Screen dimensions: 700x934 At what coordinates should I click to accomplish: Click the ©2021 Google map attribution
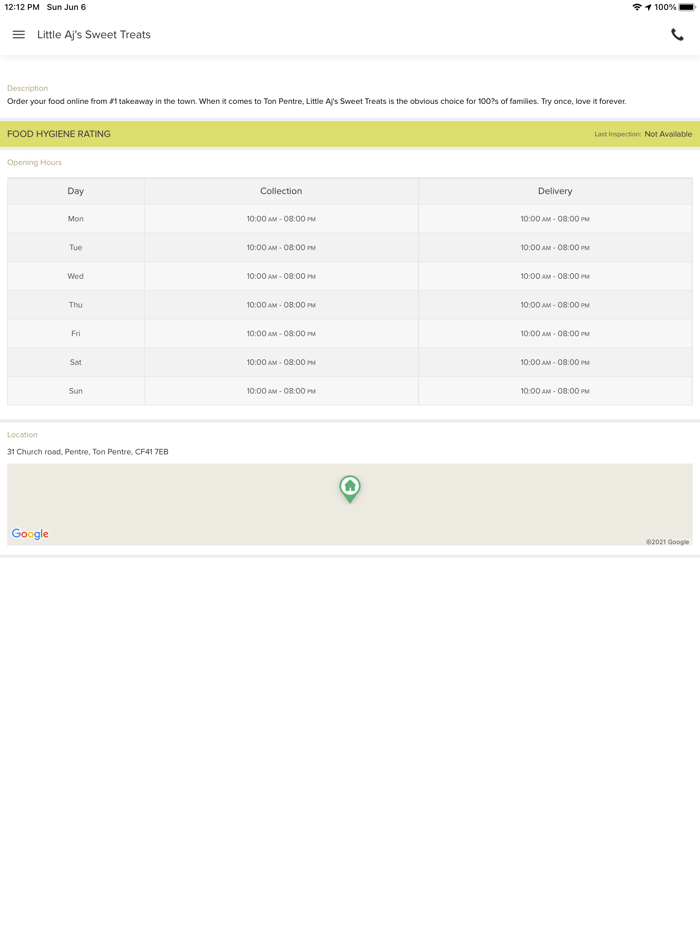click(667, 542)
